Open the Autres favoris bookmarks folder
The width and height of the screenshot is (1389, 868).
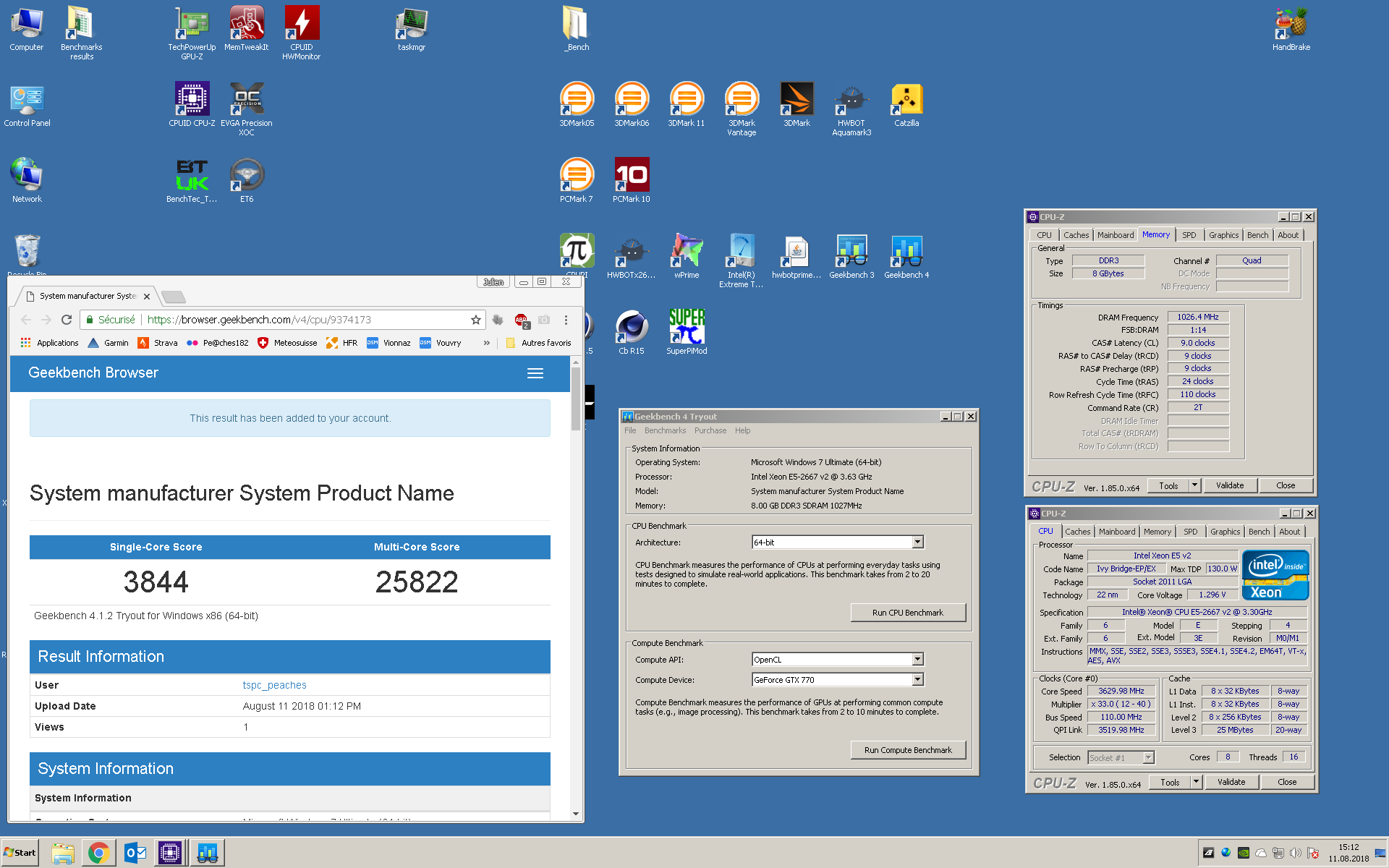(538, 343)
